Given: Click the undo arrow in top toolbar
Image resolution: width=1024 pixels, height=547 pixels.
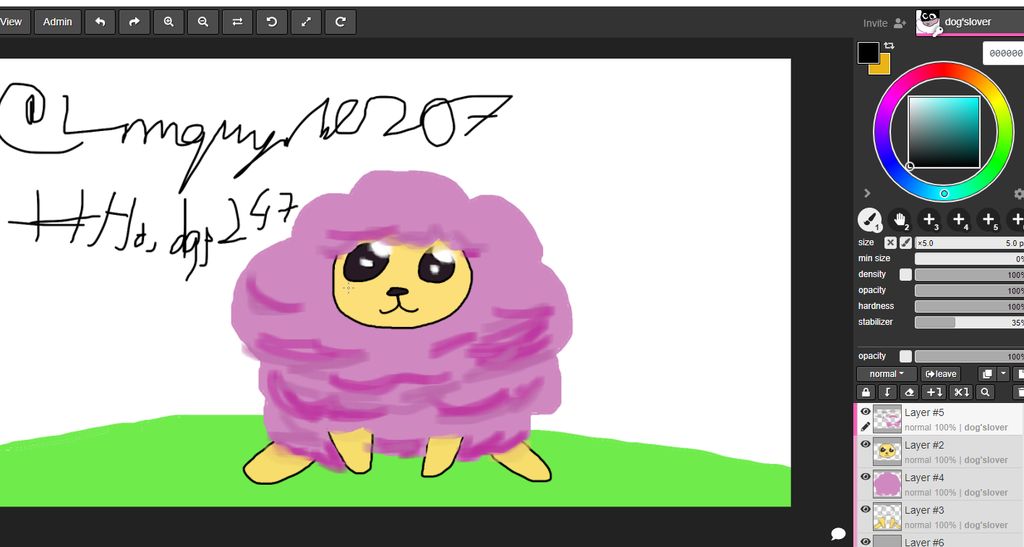Looking at the screenshot, I should (100, 22).
